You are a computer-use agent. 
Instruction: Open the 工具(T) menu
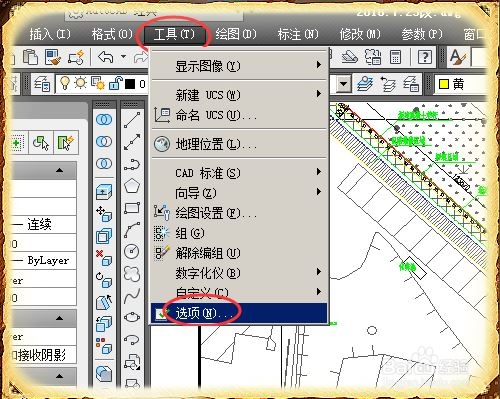[174, 34]
